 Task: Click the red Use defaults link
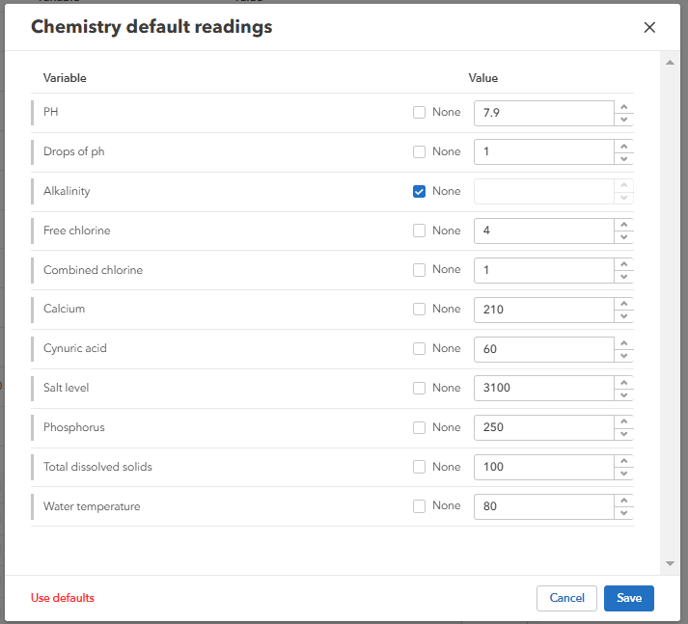pyautogui.click(x=62, y=598)
